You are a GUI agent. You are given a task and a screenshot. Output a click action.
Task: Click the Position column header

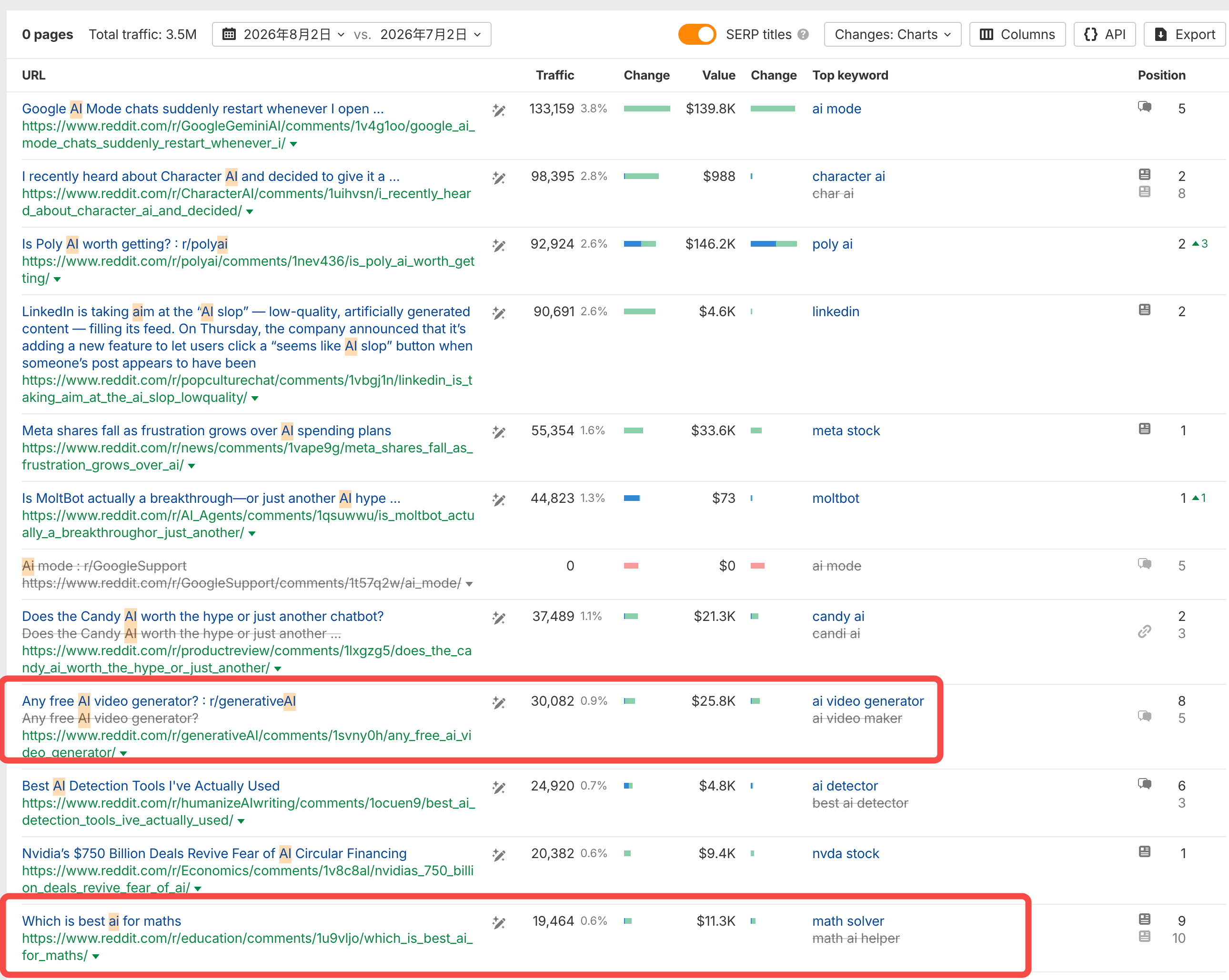[1162, 75]
